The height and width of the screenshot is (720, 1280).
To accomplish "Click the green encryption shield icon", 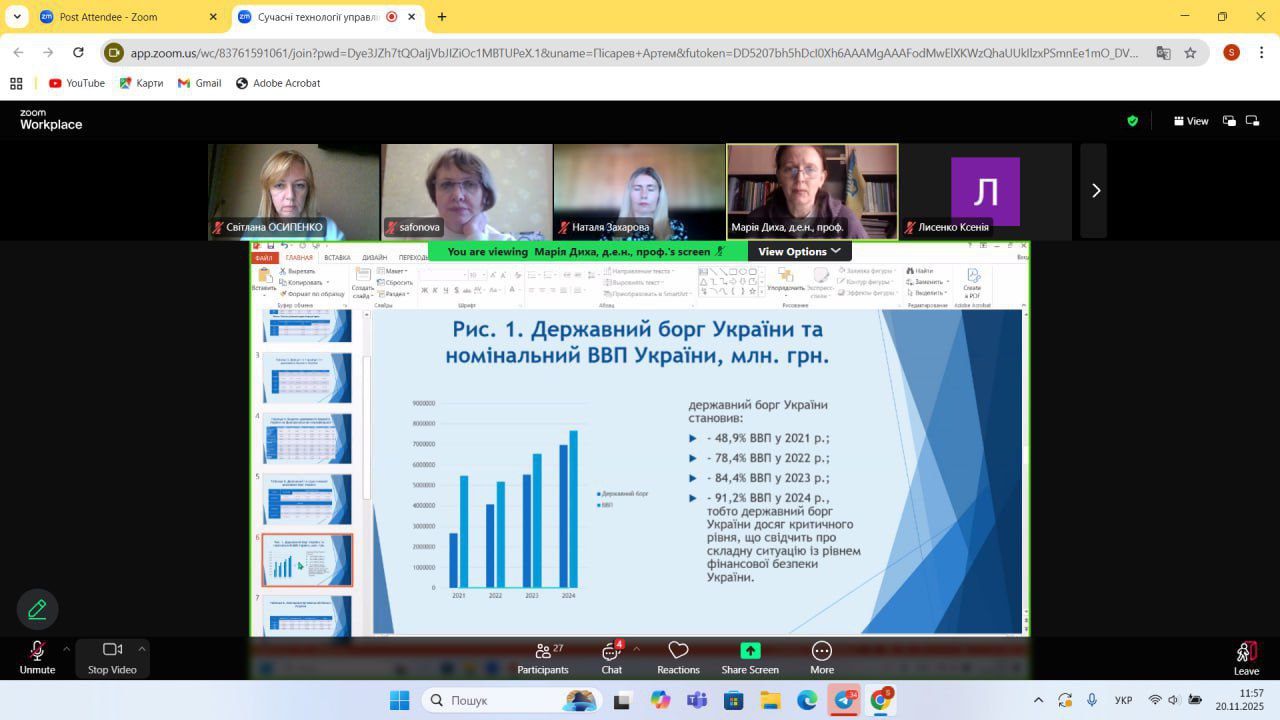I will (x=1132, y=121).
